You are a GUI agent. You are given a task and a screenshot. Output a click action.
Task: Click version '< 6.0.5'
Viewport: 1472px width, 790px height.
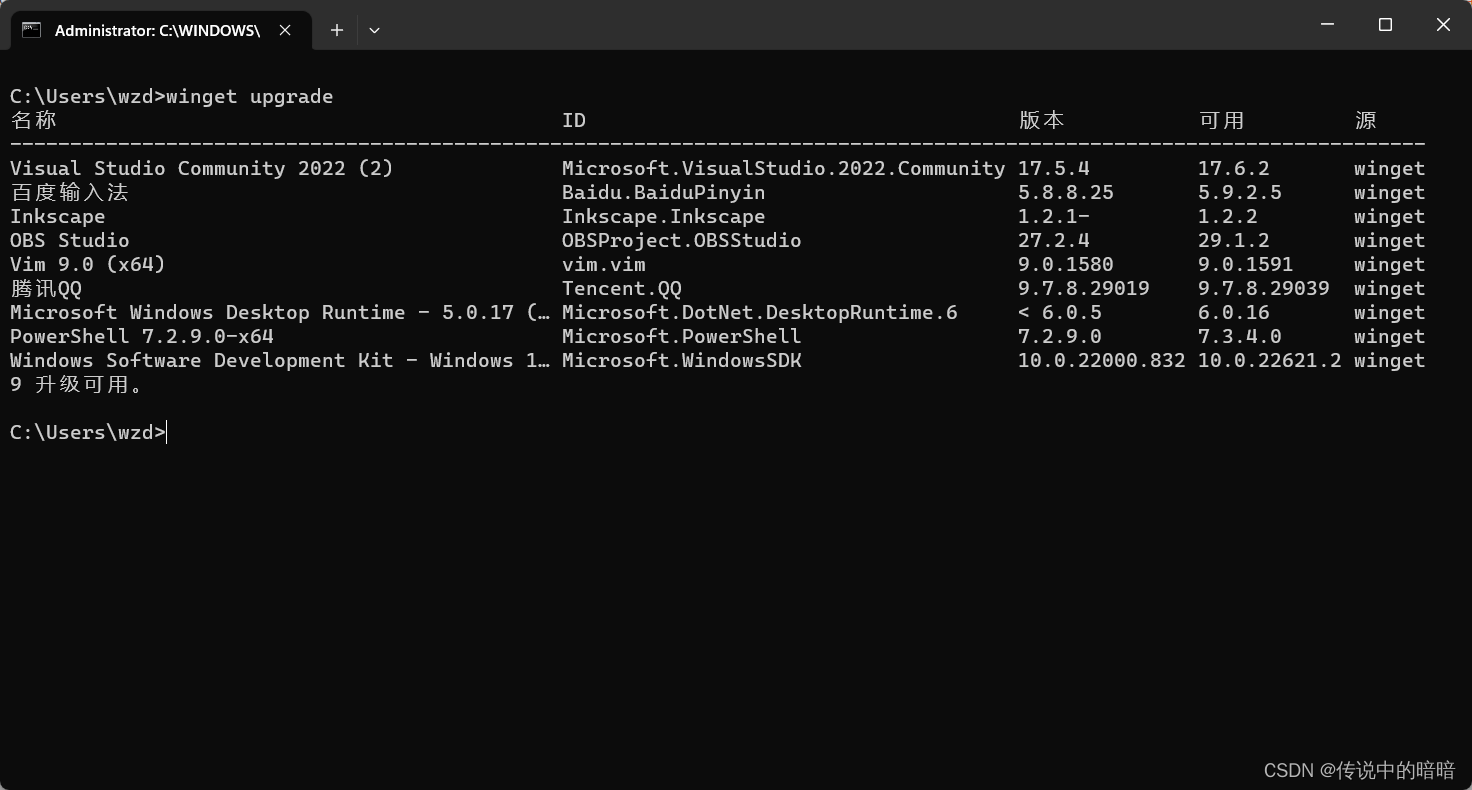click(x=1060, y=312)
